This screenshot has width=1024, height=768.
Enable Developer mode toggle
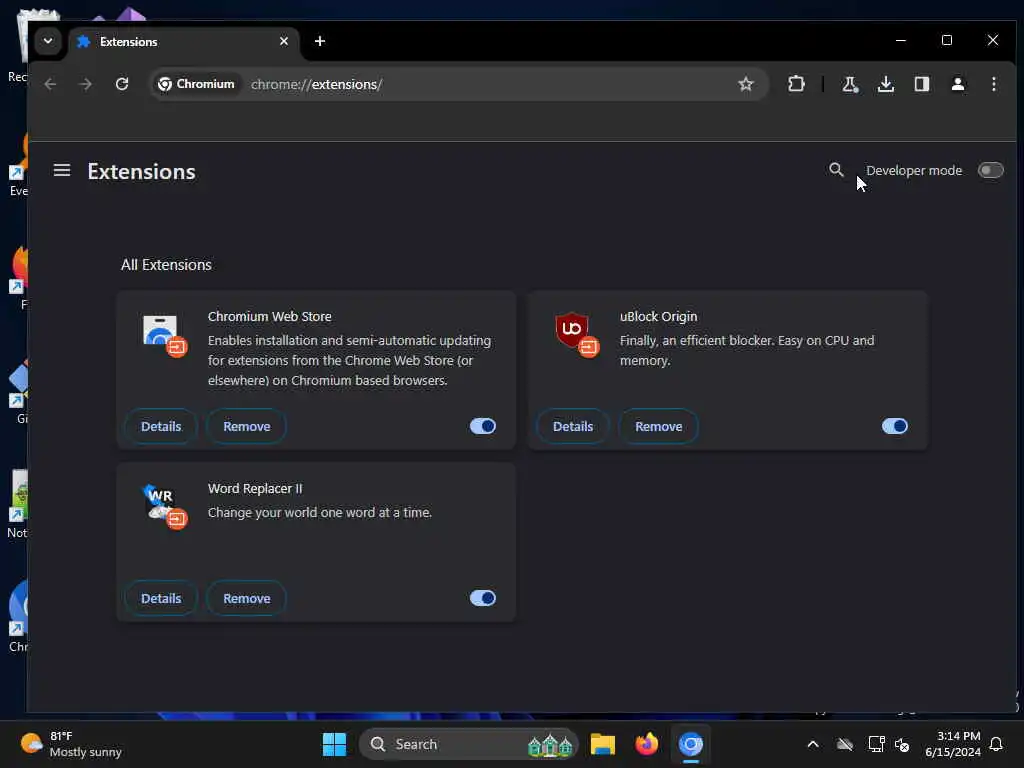coord(990,170)
